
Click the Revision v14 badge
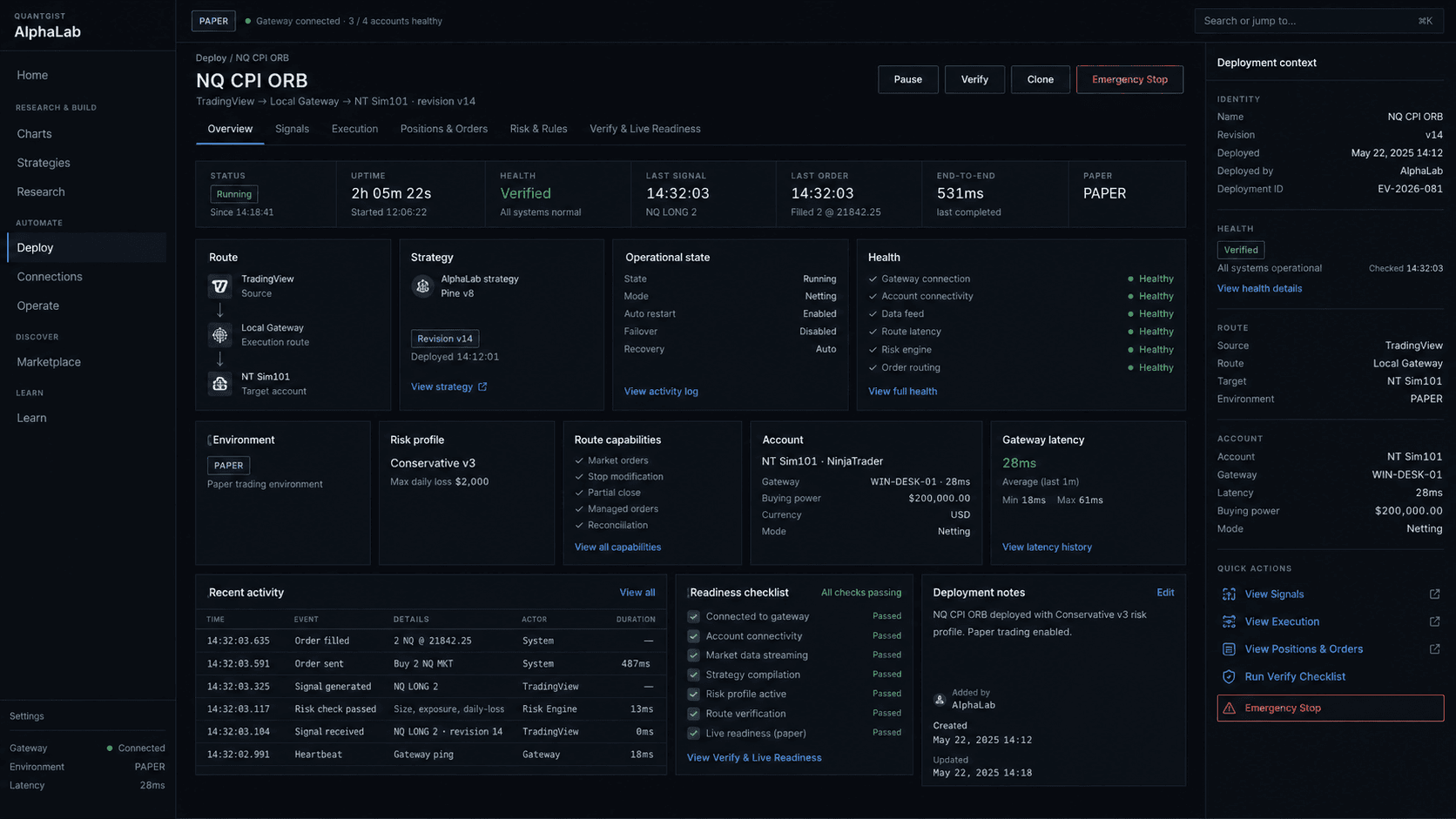(x=445, y=339)
